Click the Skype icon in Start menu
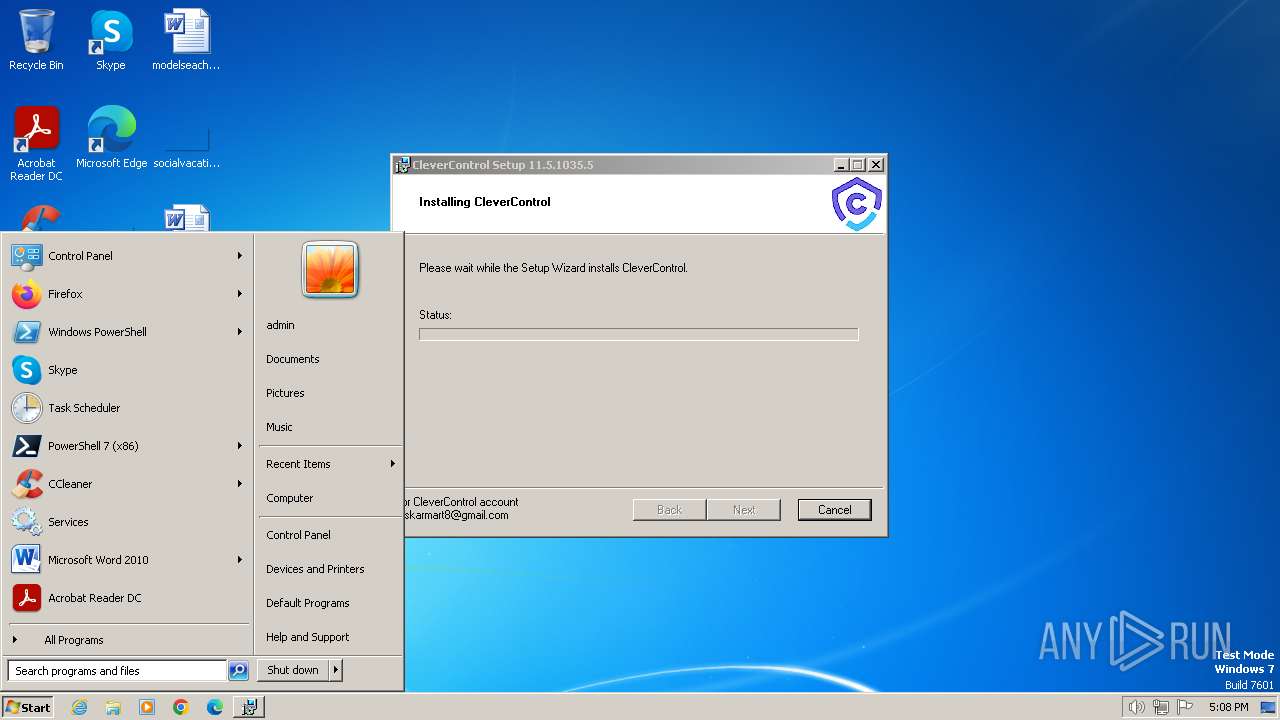 (26, 370)
